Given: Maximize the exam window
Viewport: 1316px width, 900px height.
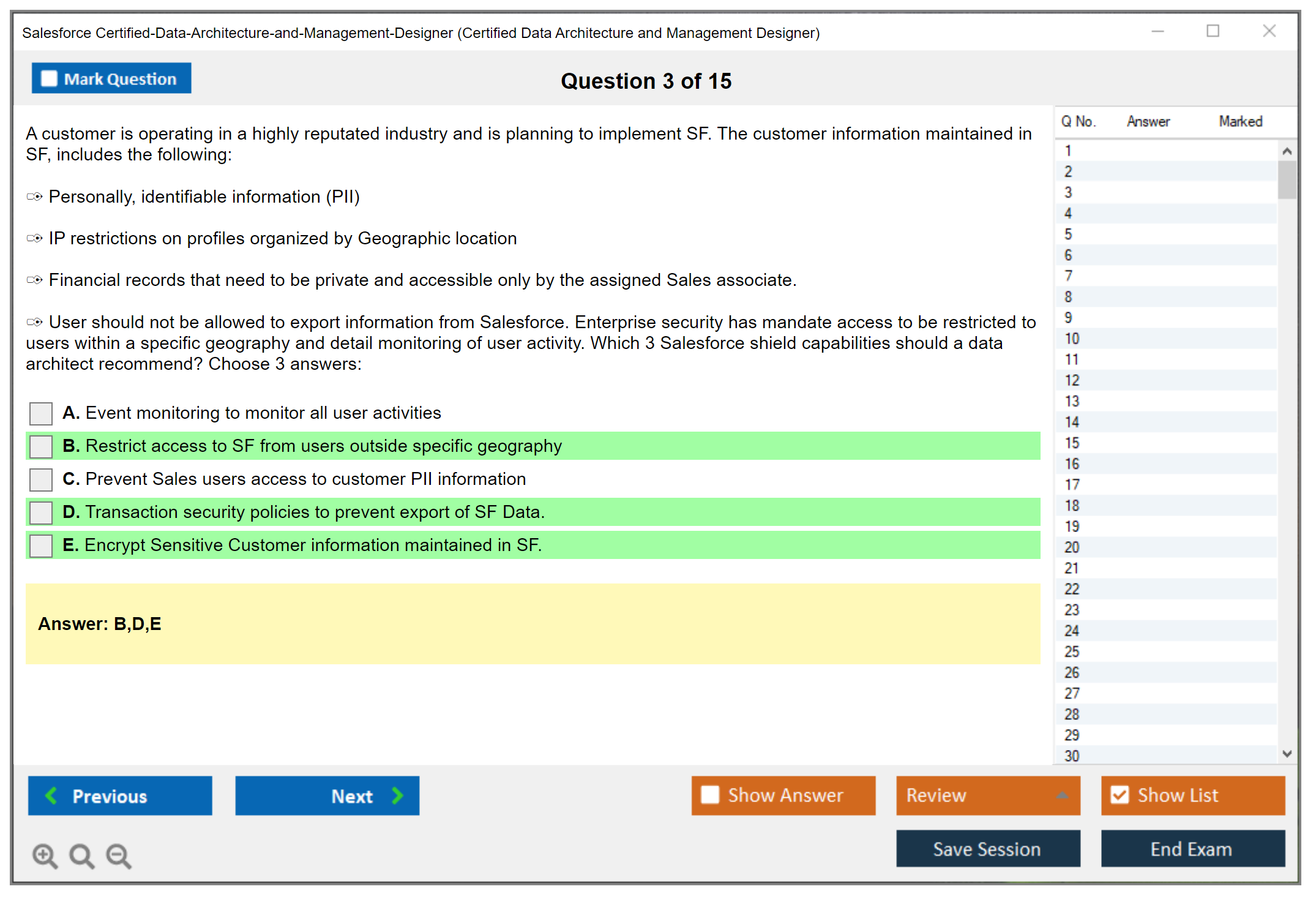Looking at the screenshot, I should point(1213,31).
